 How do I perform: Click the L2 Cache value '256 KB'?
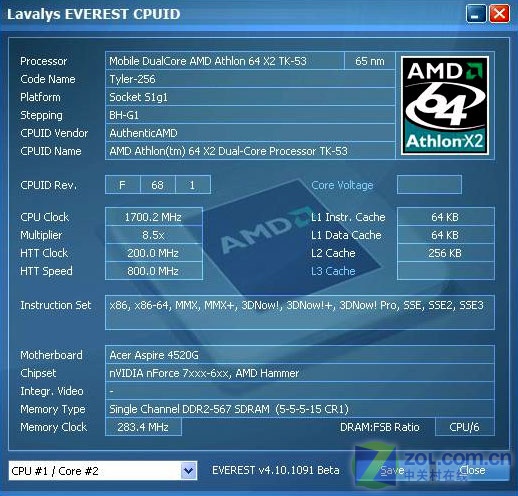(446, 253)
